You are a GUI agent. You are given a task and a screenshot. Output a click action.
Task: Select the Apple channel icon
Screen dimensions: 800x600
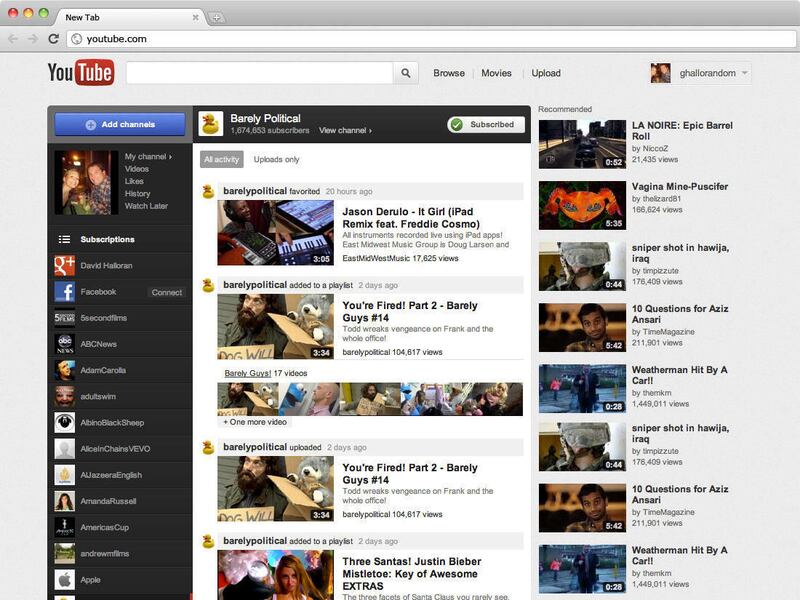tap(65, 580)
